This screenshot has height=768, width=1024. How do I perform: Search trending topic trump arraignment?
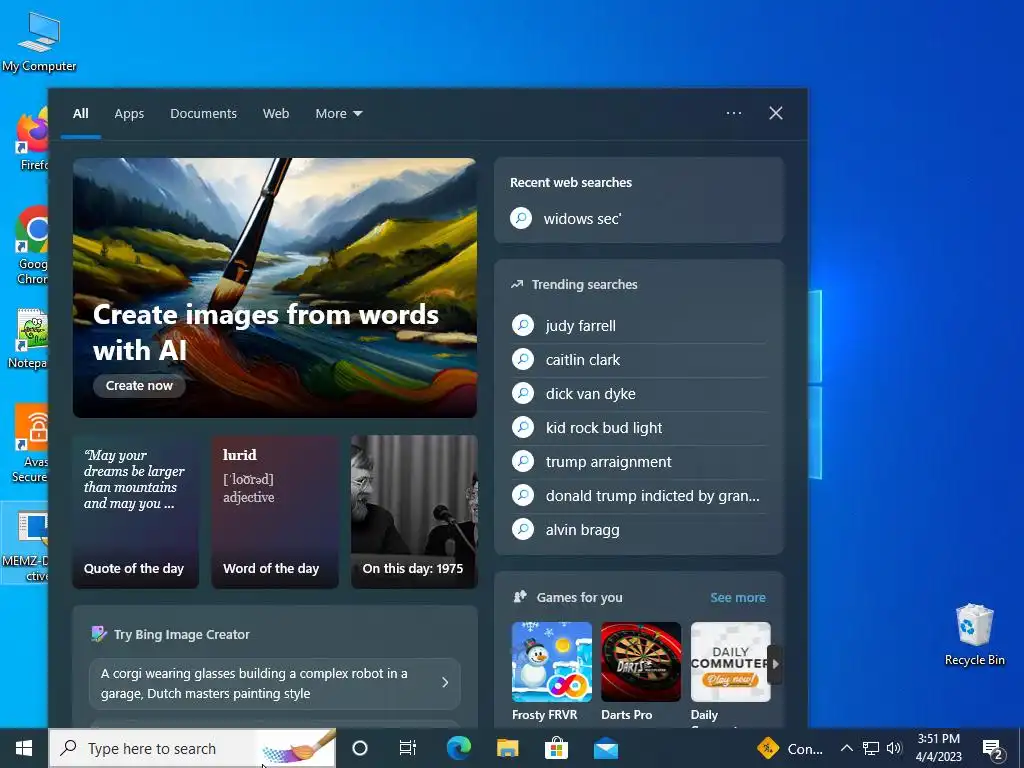(639, 461)
